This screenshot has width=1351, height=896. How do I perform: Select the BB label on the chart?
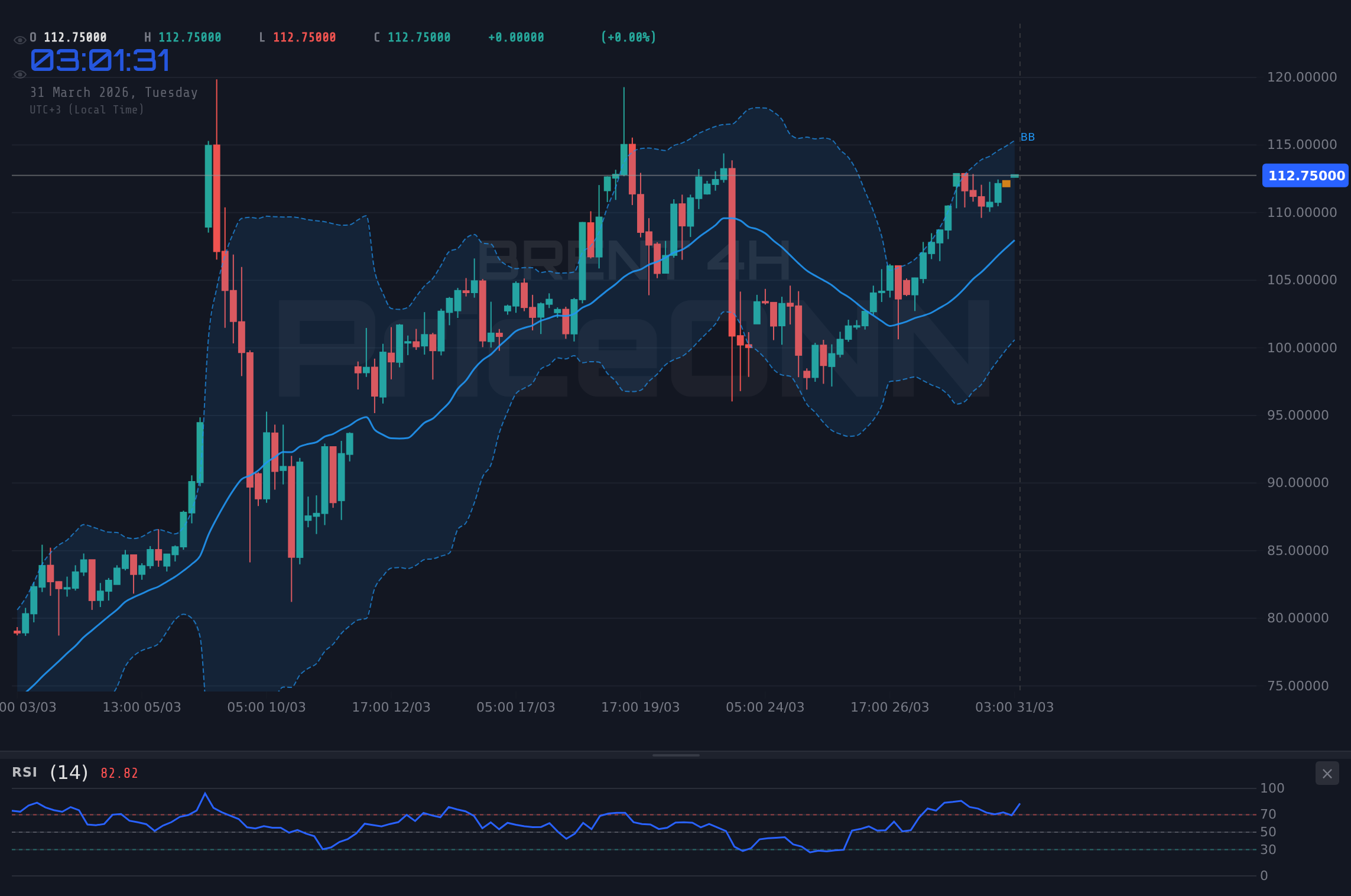pos(1028,137)
